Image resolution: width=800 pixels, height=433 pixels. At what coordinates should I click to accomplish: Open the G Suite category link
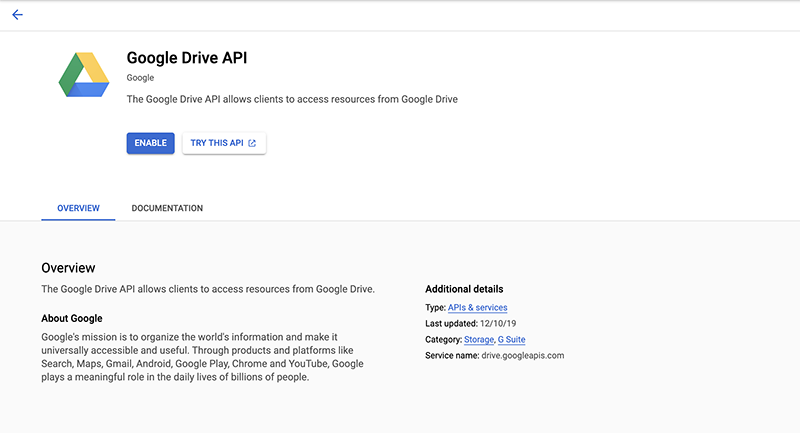click(512, 340)
